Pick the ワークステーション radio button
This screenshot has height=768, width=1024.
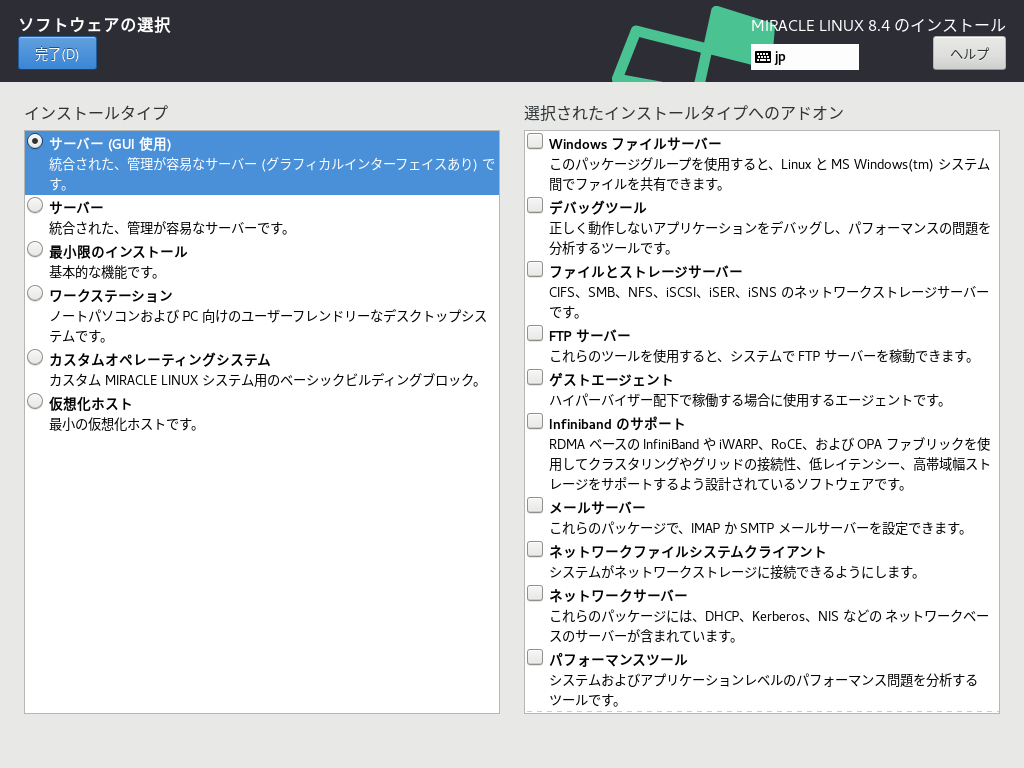click(x=35, y=294)
